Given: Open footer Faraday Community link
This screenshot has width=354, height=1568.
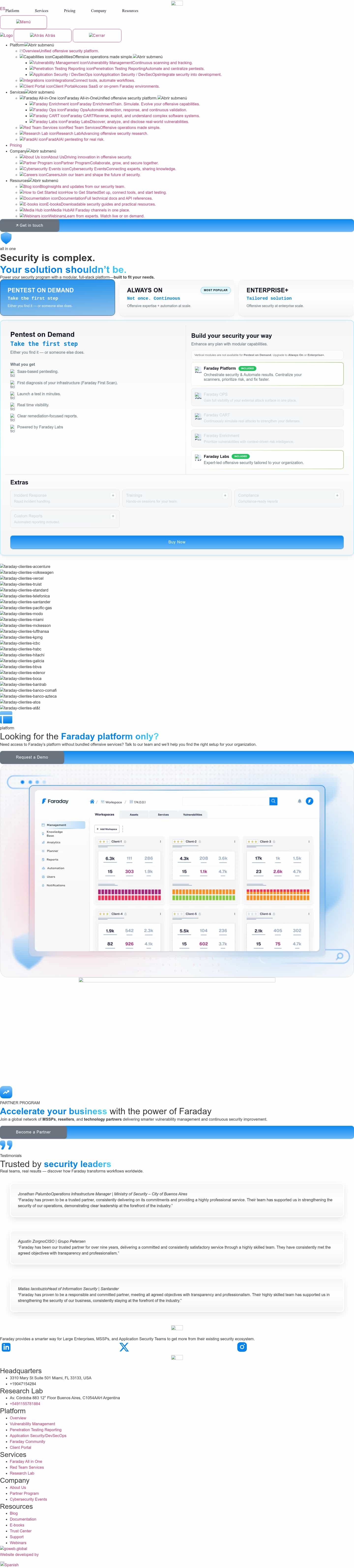Looking at the screenshot, I should tap(28, 1441).
